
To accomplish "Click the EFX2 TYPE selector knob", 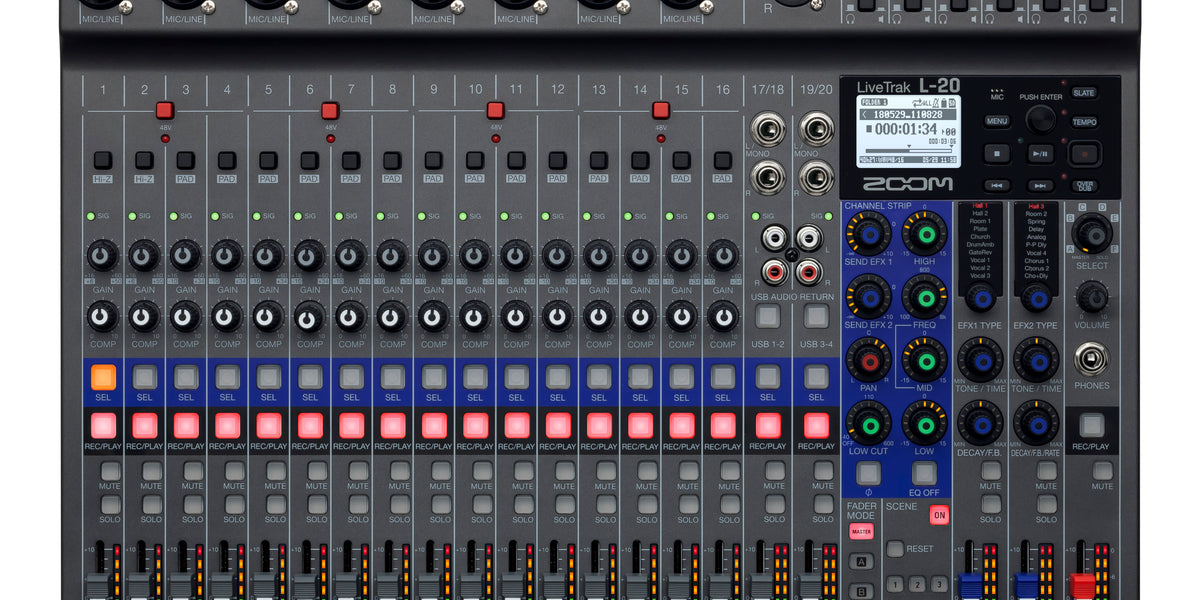I will point(1035,299).
